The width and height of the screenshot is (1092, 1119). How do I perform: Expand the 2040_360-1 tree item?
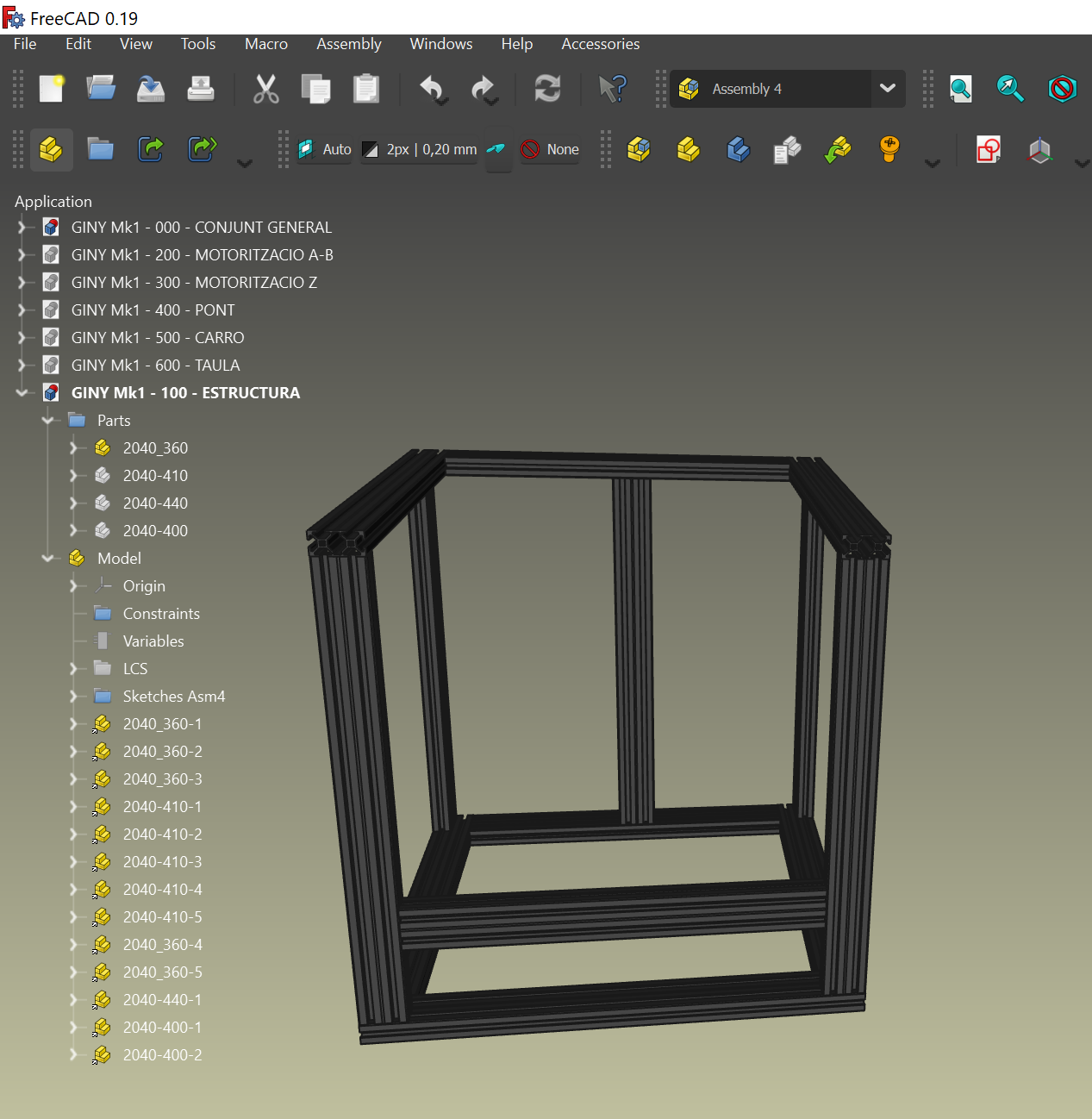point(74,723)
